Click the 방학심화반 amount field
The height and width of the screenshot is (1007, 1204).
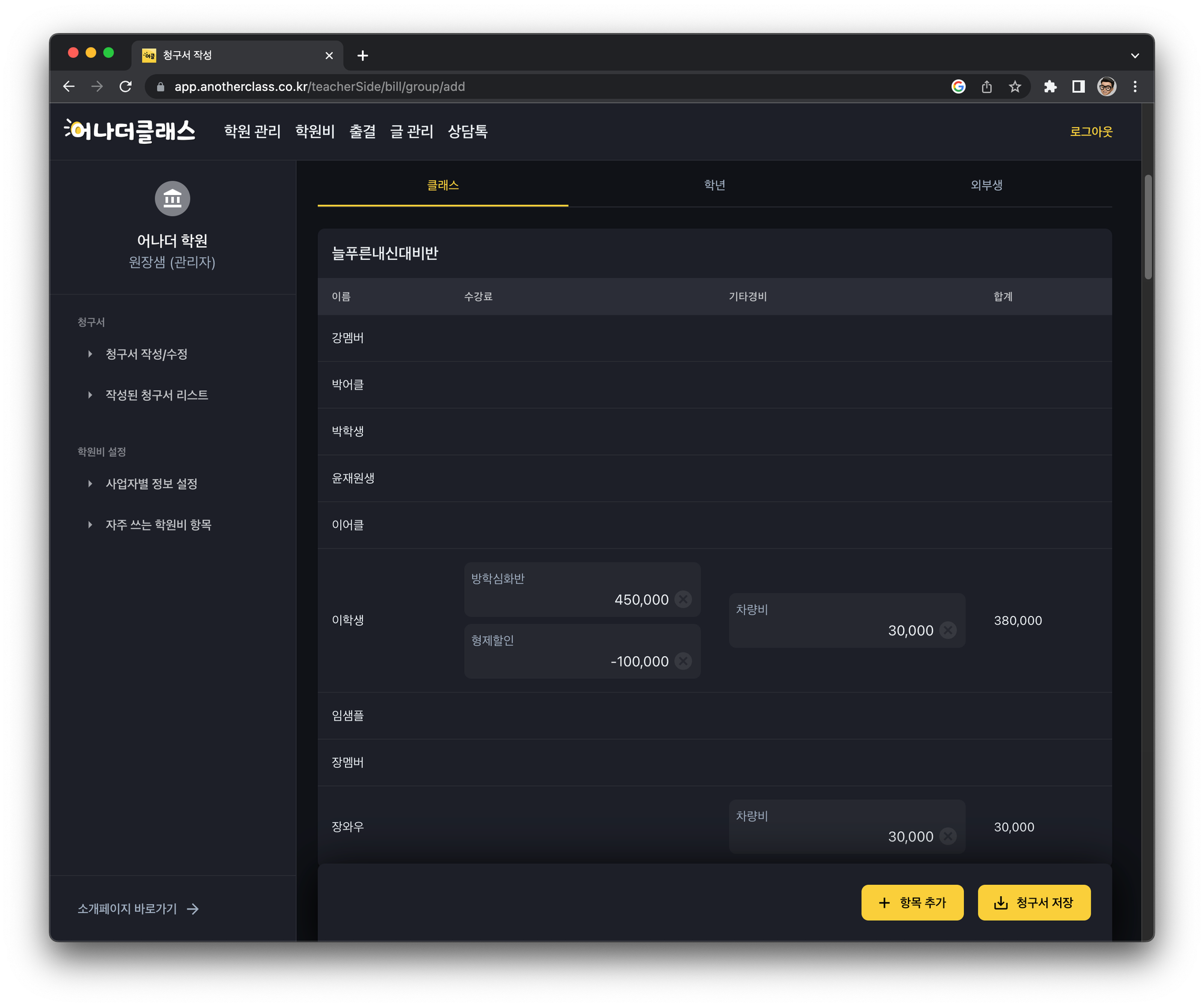pos(582,589)
